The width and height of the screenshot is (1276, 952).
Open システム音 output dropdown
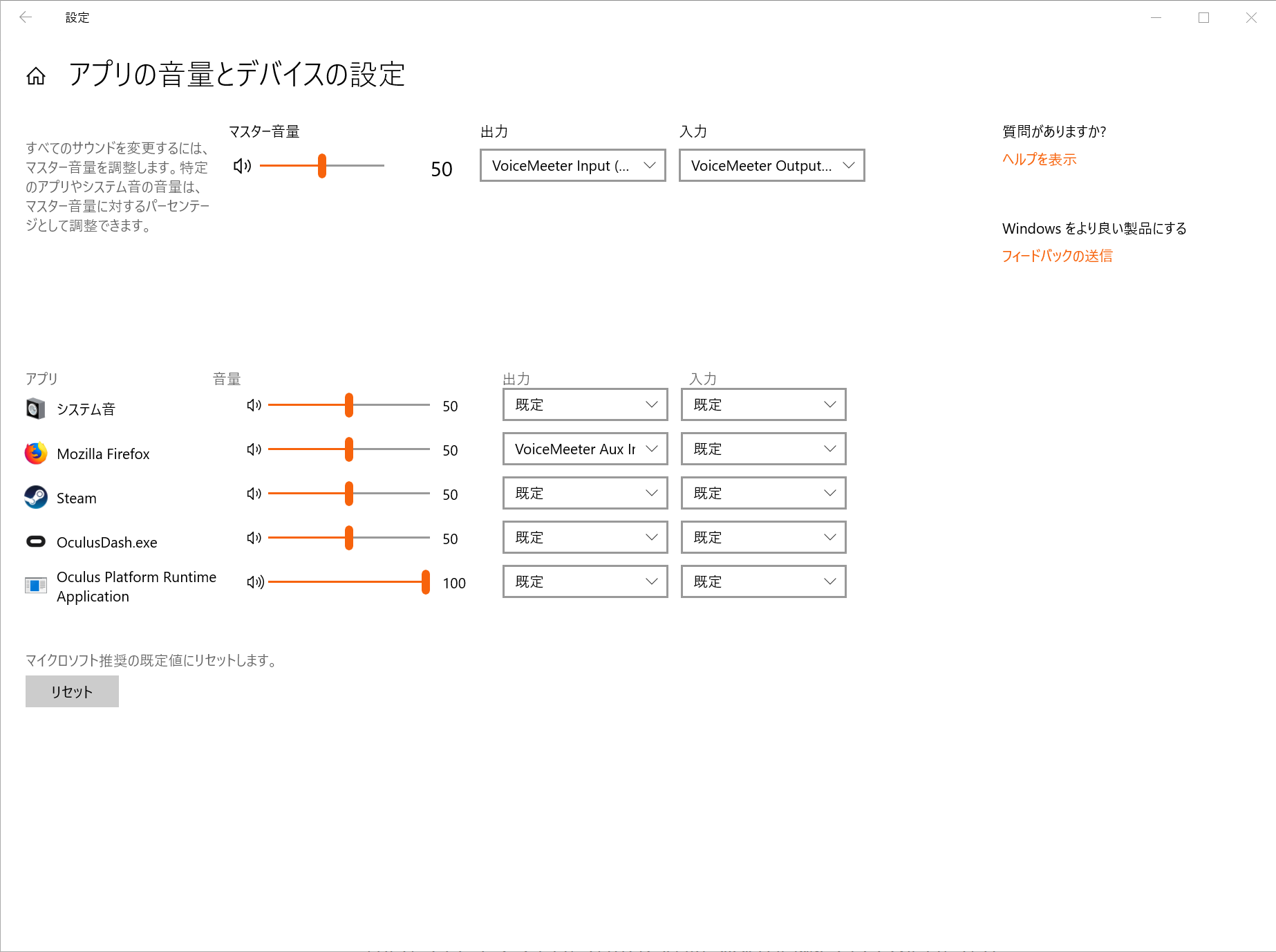click(x=585, y=404)
